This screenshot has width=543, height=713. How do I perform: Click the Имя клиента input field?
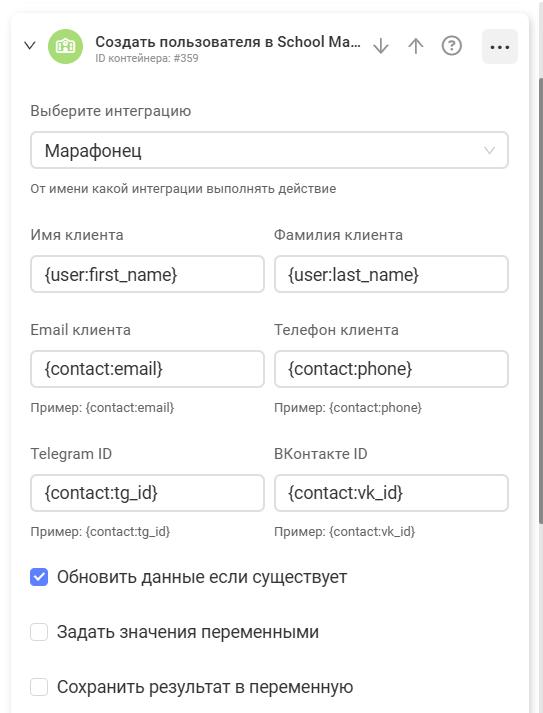coord(147,274)
